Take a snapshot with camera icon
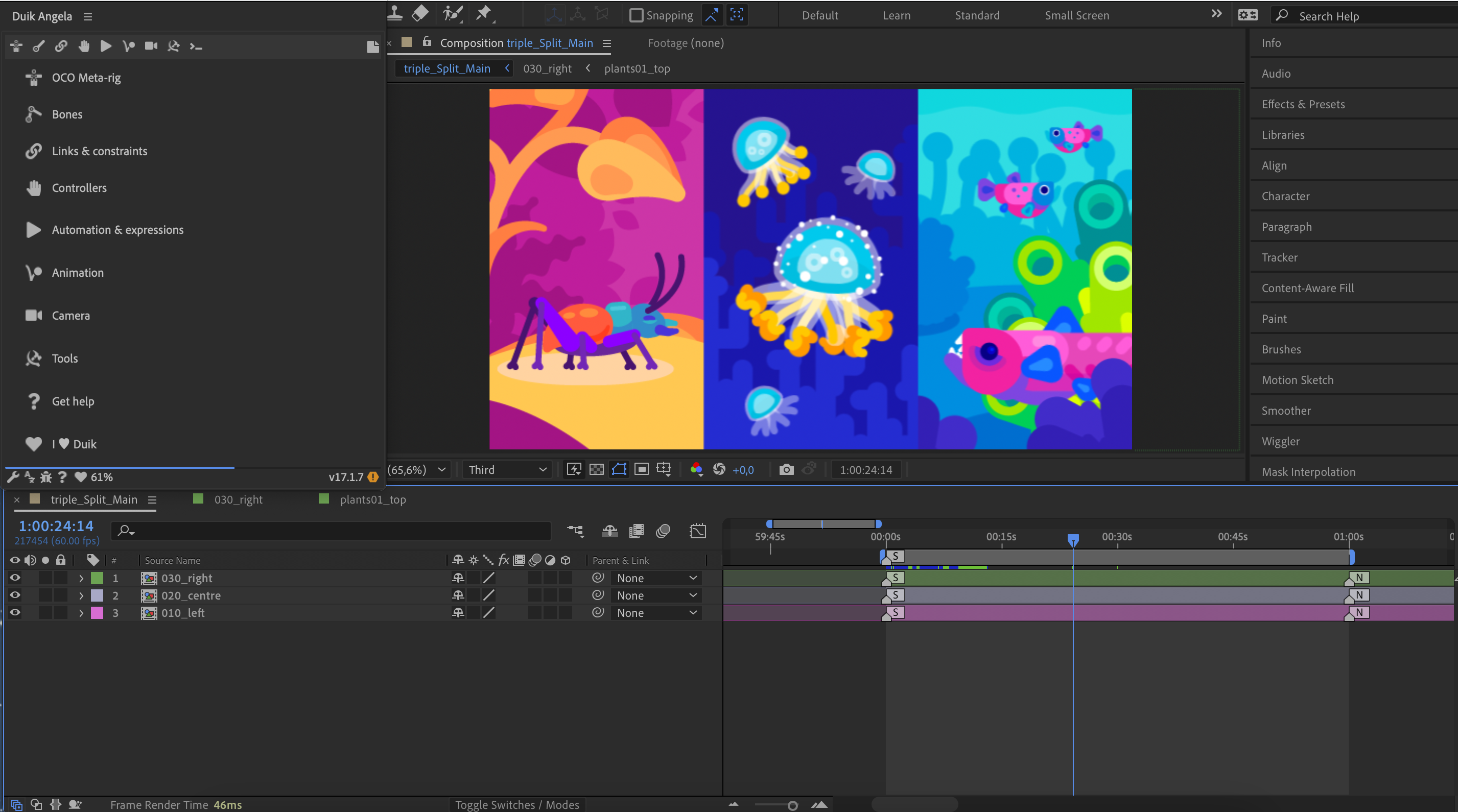This screenshot has height=812, width=1458. pos(786,470)
